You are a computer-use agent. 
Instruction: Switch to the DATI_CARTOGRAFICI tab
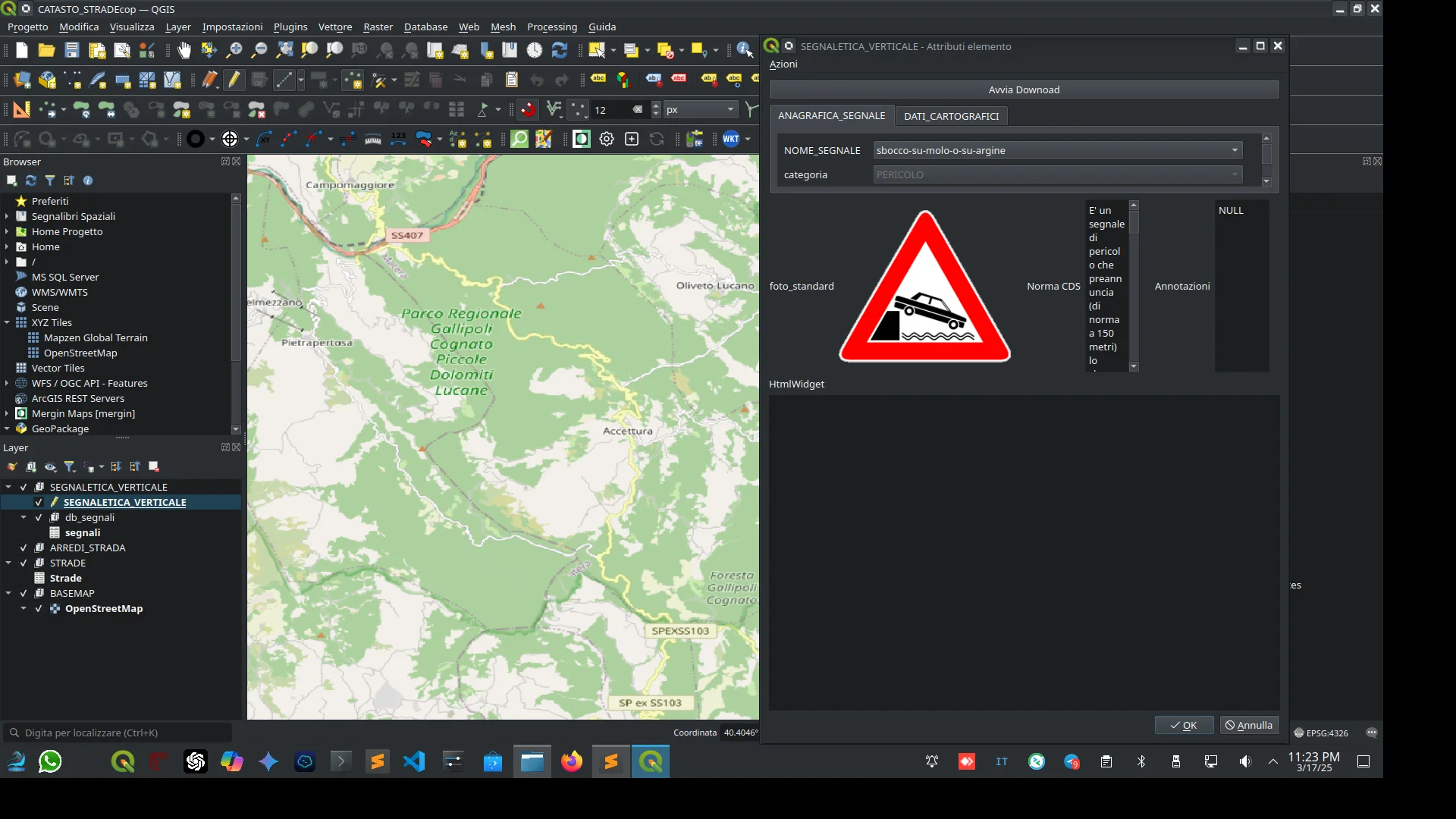pyautogui.click(x=952, y=115)
